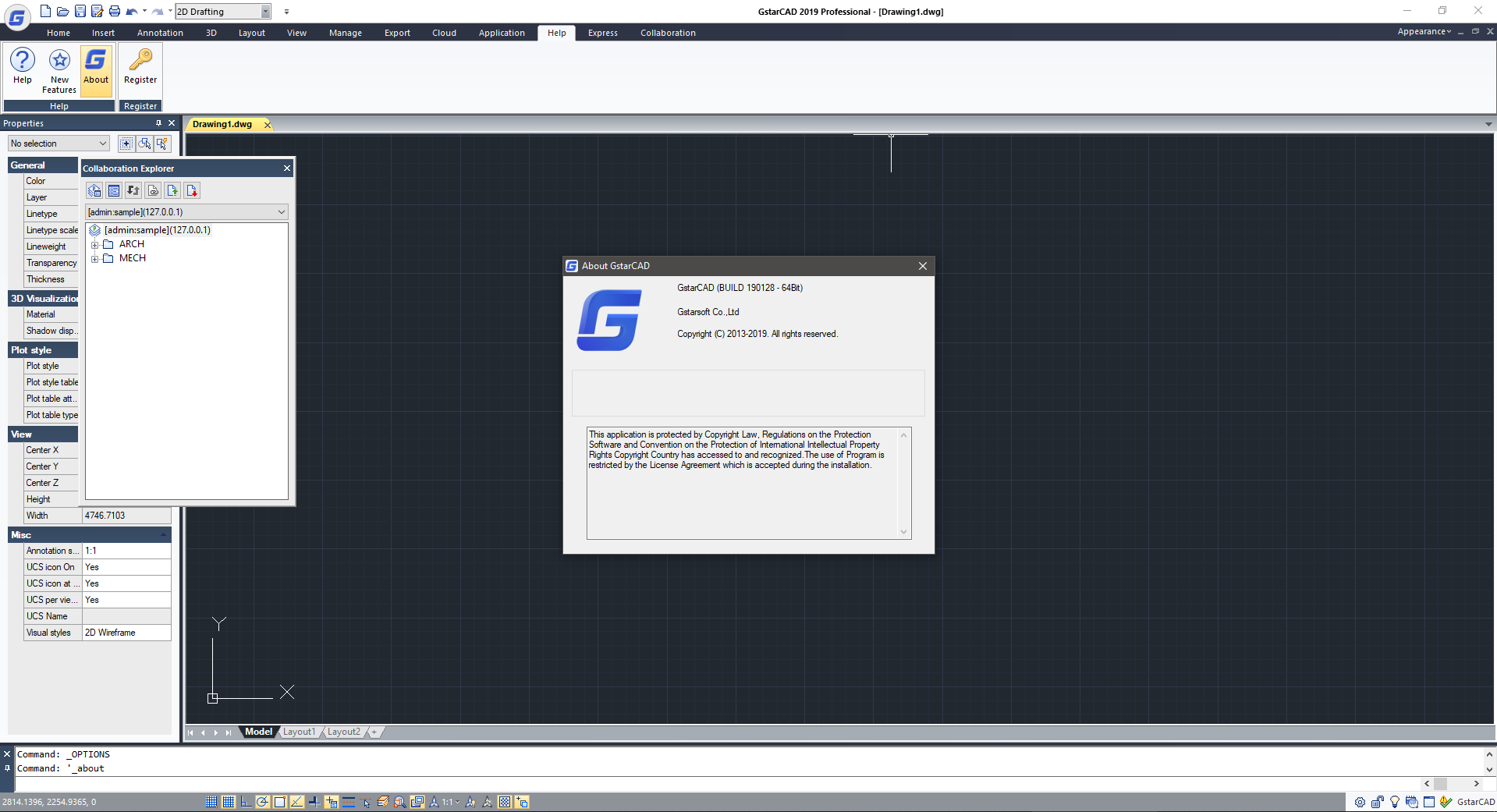Toggle grid display in status bar
The image size is (1497, 812).
tap(229, 802)
